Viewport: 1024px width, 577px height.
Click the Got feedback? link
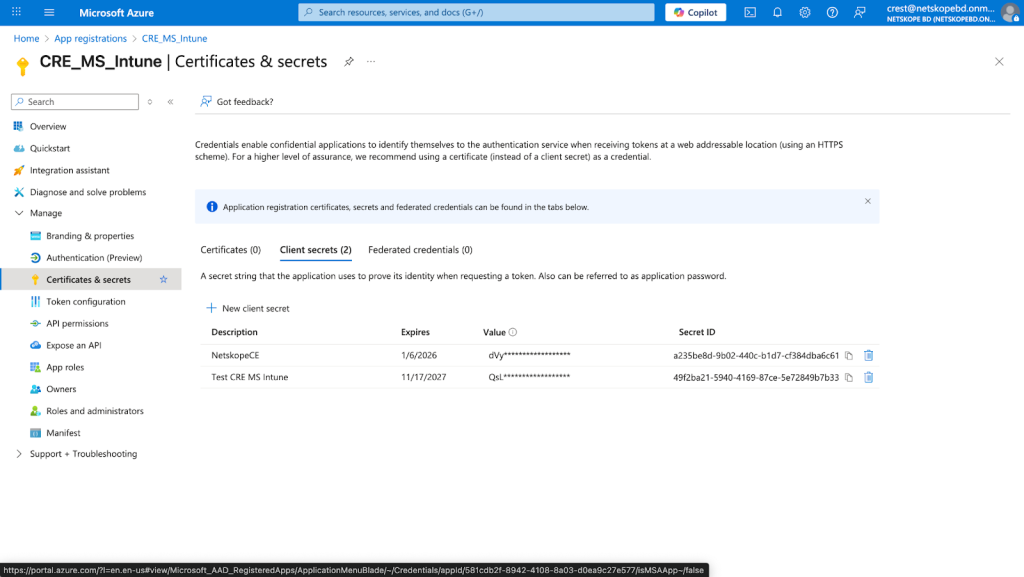pos(237,102)
